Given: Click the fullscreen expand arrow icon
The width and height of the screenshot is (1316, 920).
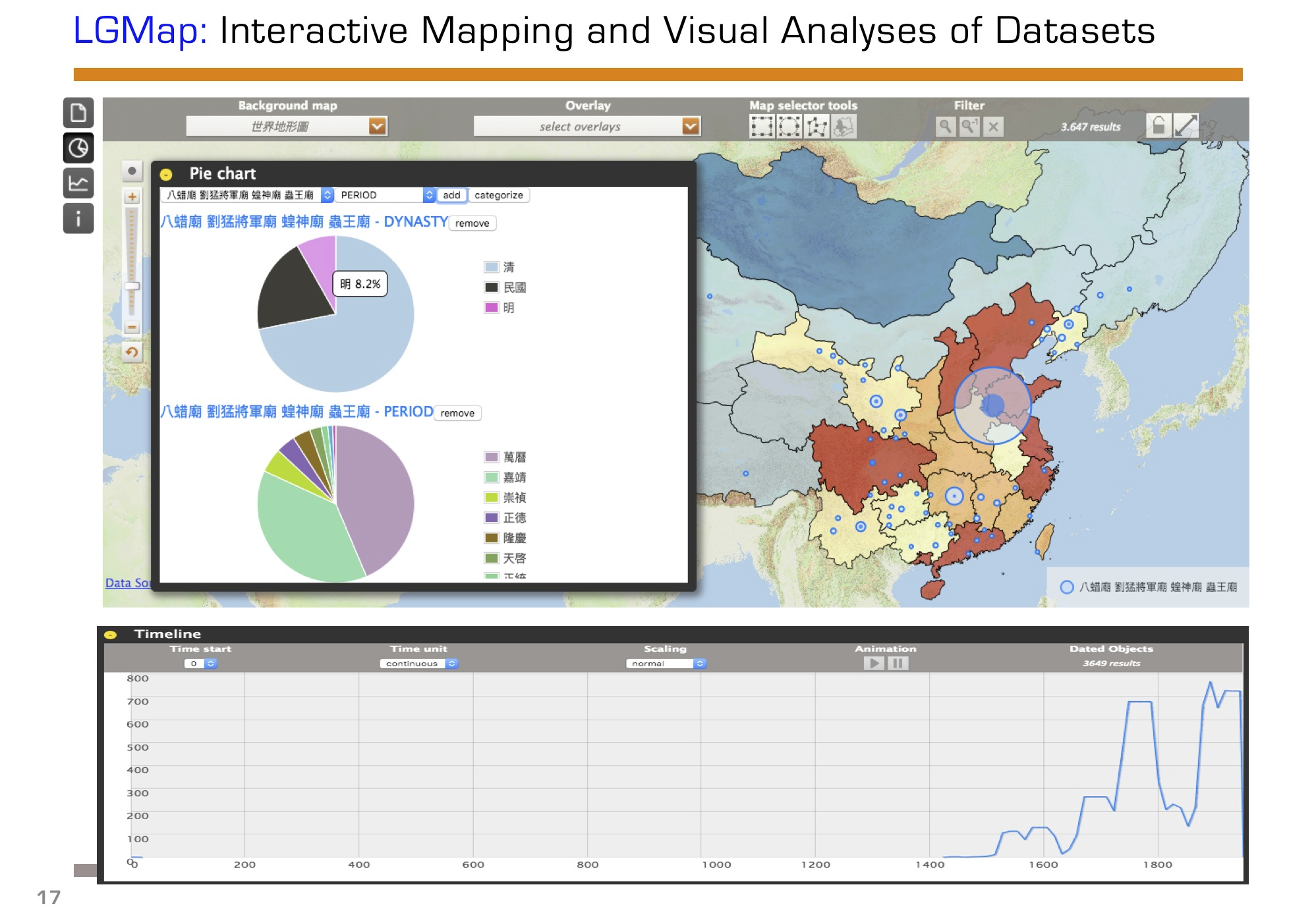Looking at the screenshot, I should coord(1186,125).
